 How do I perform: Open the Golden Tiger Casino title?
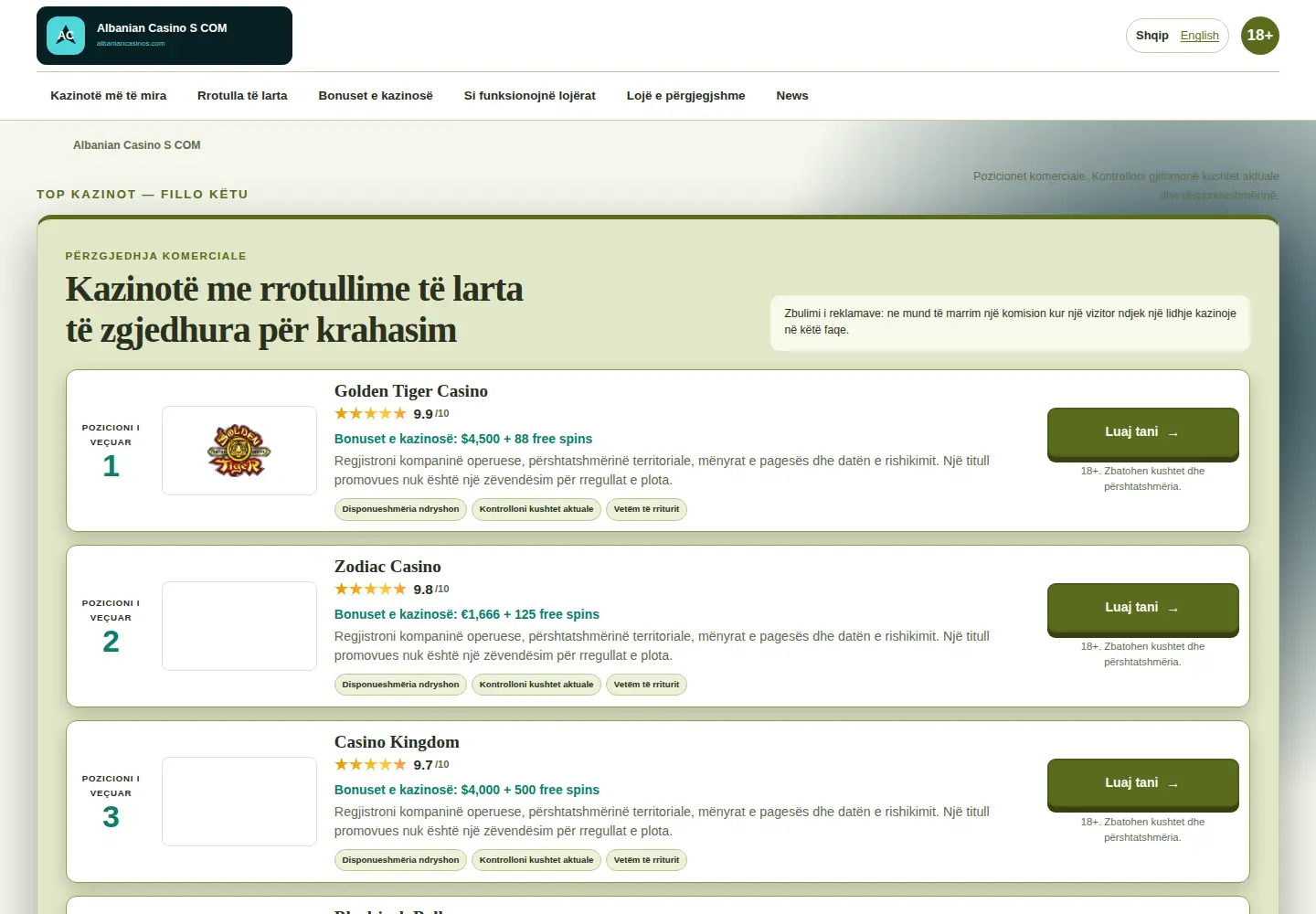pyautogui.click(x=411, y=391)
